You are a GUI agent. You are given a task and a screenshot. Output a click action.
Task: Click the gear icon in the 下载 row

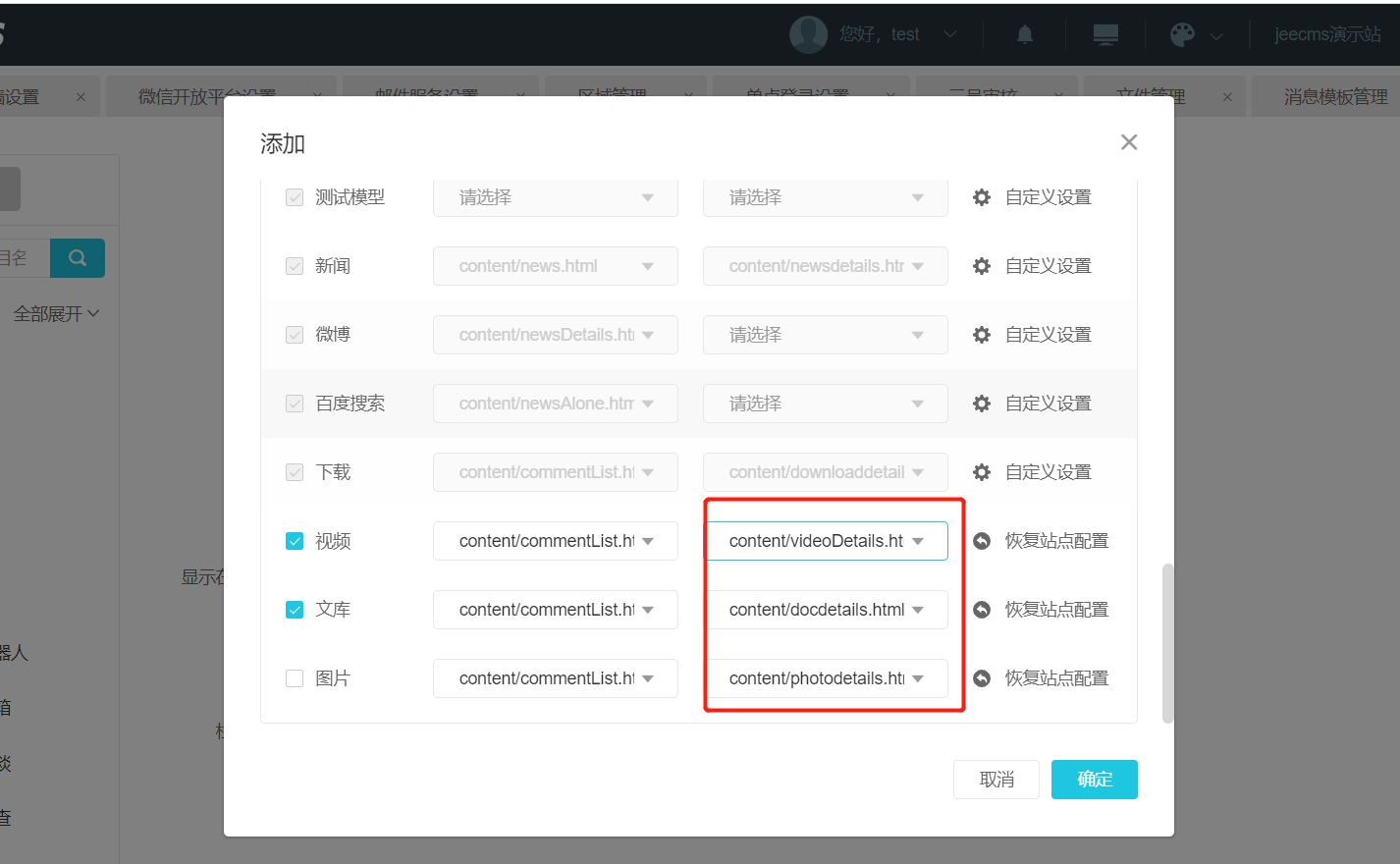982,472
